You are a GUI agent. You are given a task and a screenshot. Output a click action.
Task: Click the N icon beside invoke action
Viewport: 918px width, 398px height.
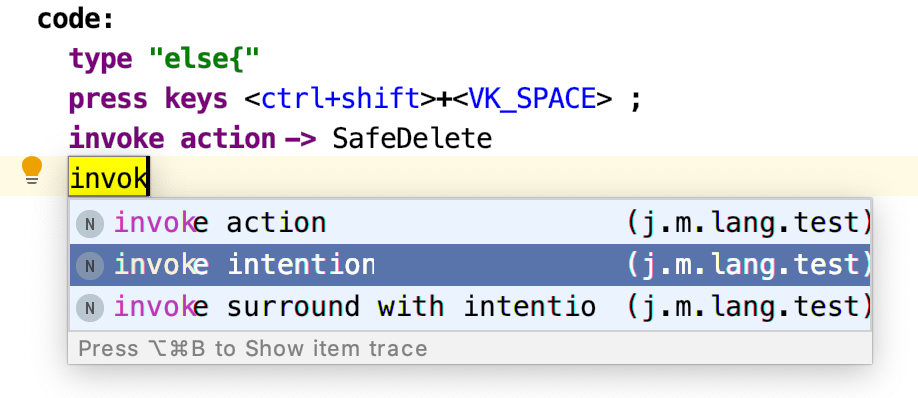pos(90,224)
